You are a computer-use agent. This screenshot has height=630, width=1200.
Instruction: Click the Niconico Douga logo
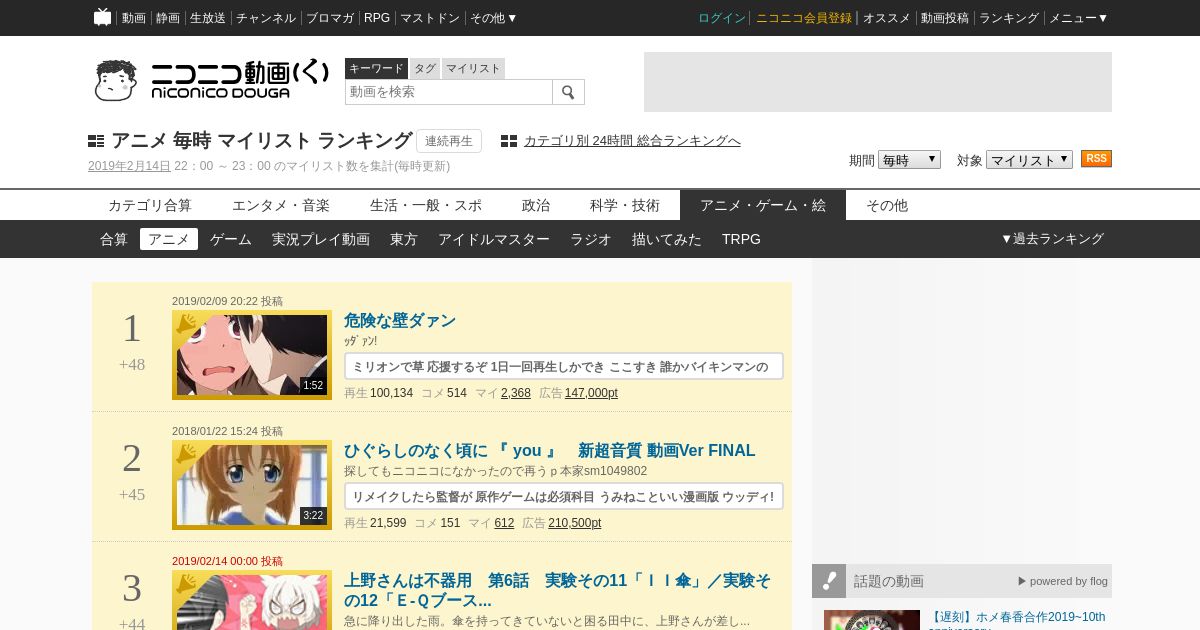coord(212,80)
